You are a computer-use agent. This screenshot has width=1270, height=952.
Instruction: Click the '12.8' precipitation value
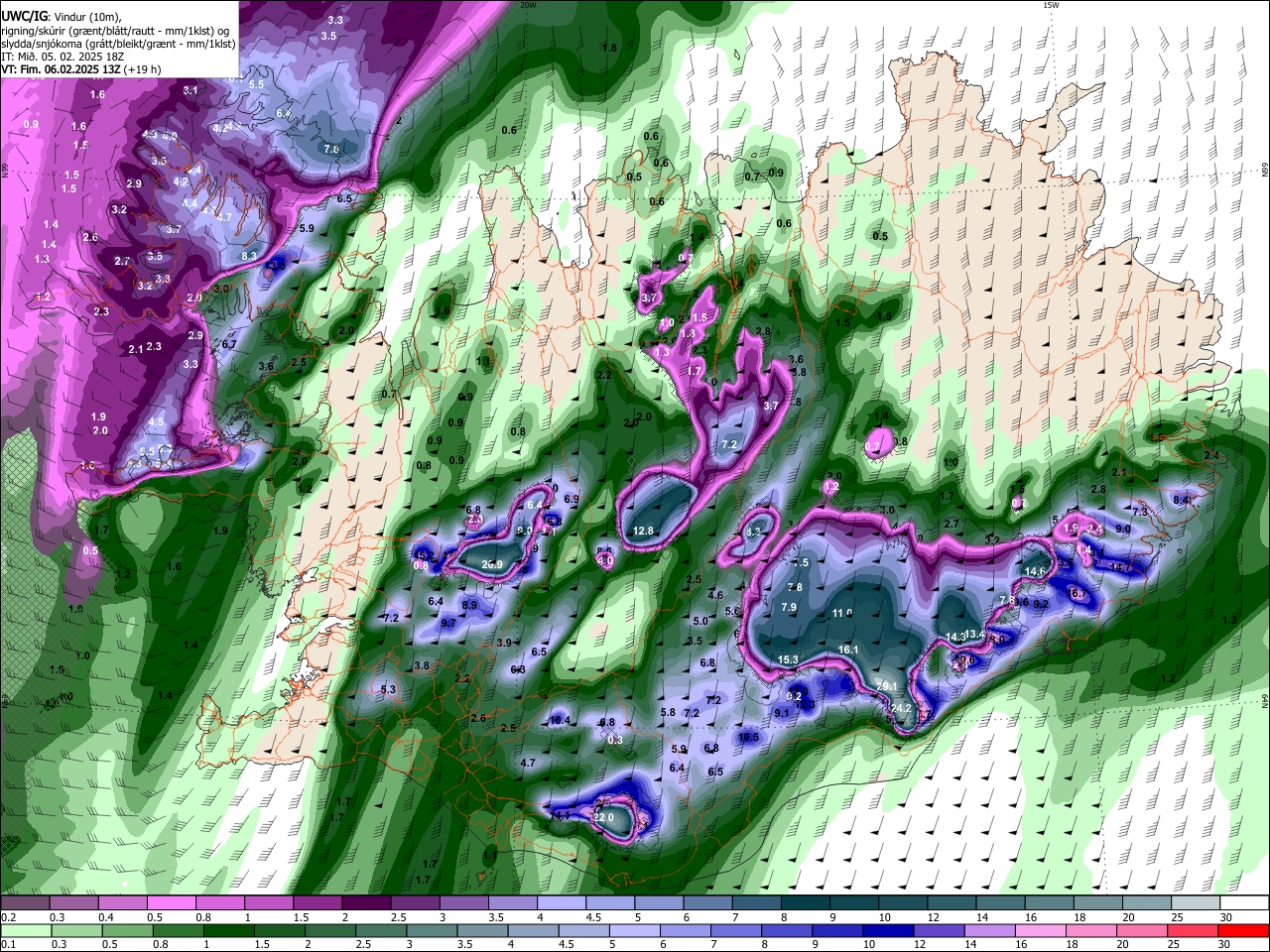[x=643, y=532]
